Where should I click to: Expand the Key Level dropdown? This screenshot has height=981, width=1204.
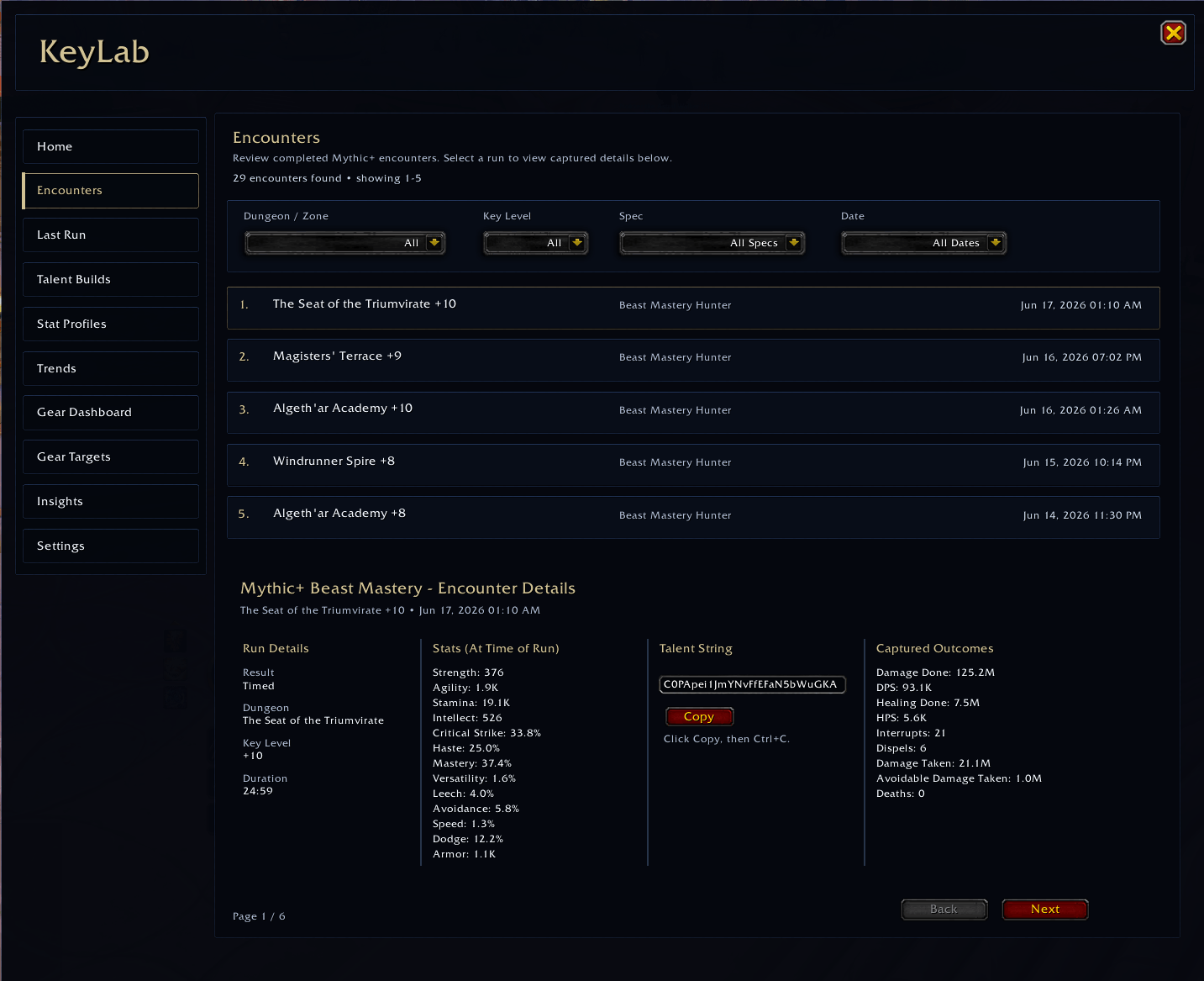535,243
